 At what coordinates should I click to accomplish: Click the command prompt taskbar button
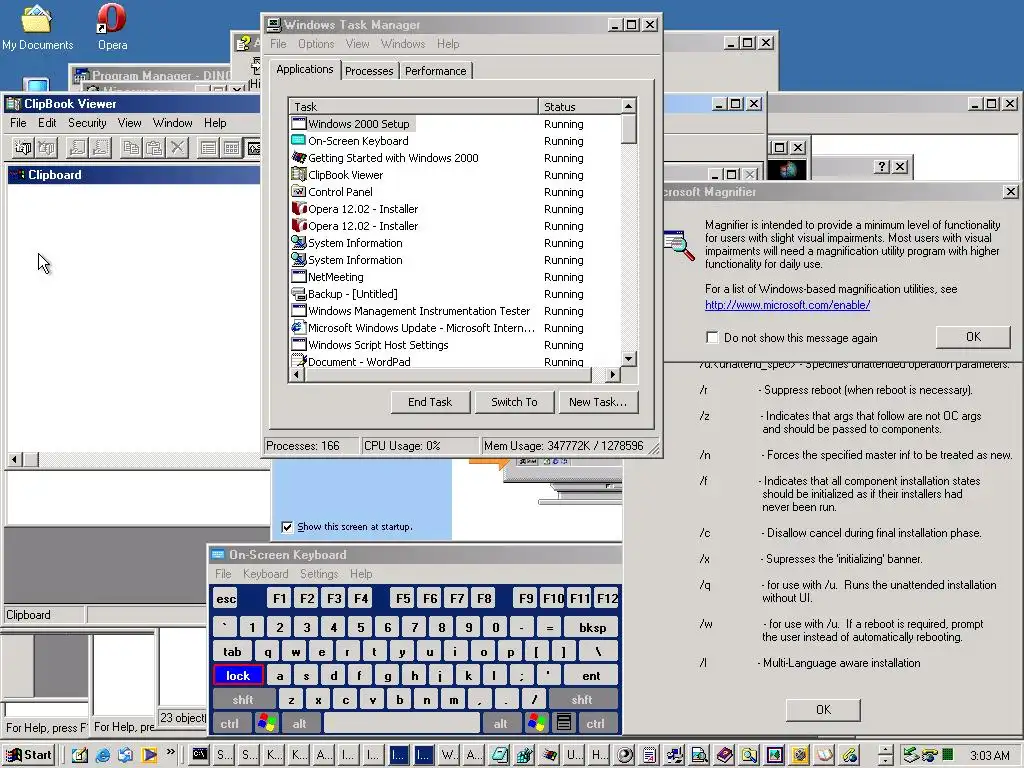pyautogui.click(x=200, y=755)
